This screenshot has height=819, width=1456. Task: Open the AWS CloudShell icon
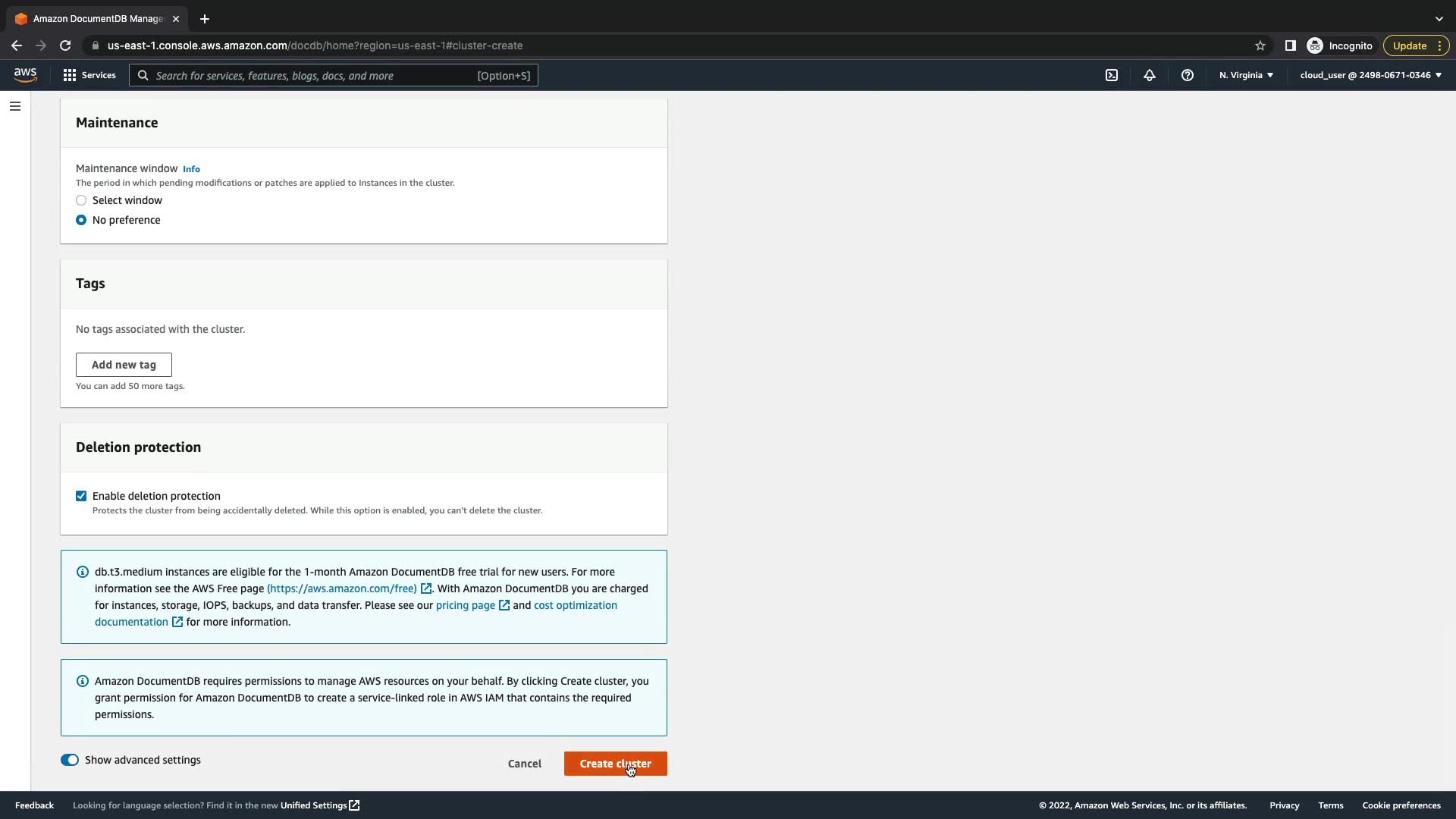[x=1112, y=75]
